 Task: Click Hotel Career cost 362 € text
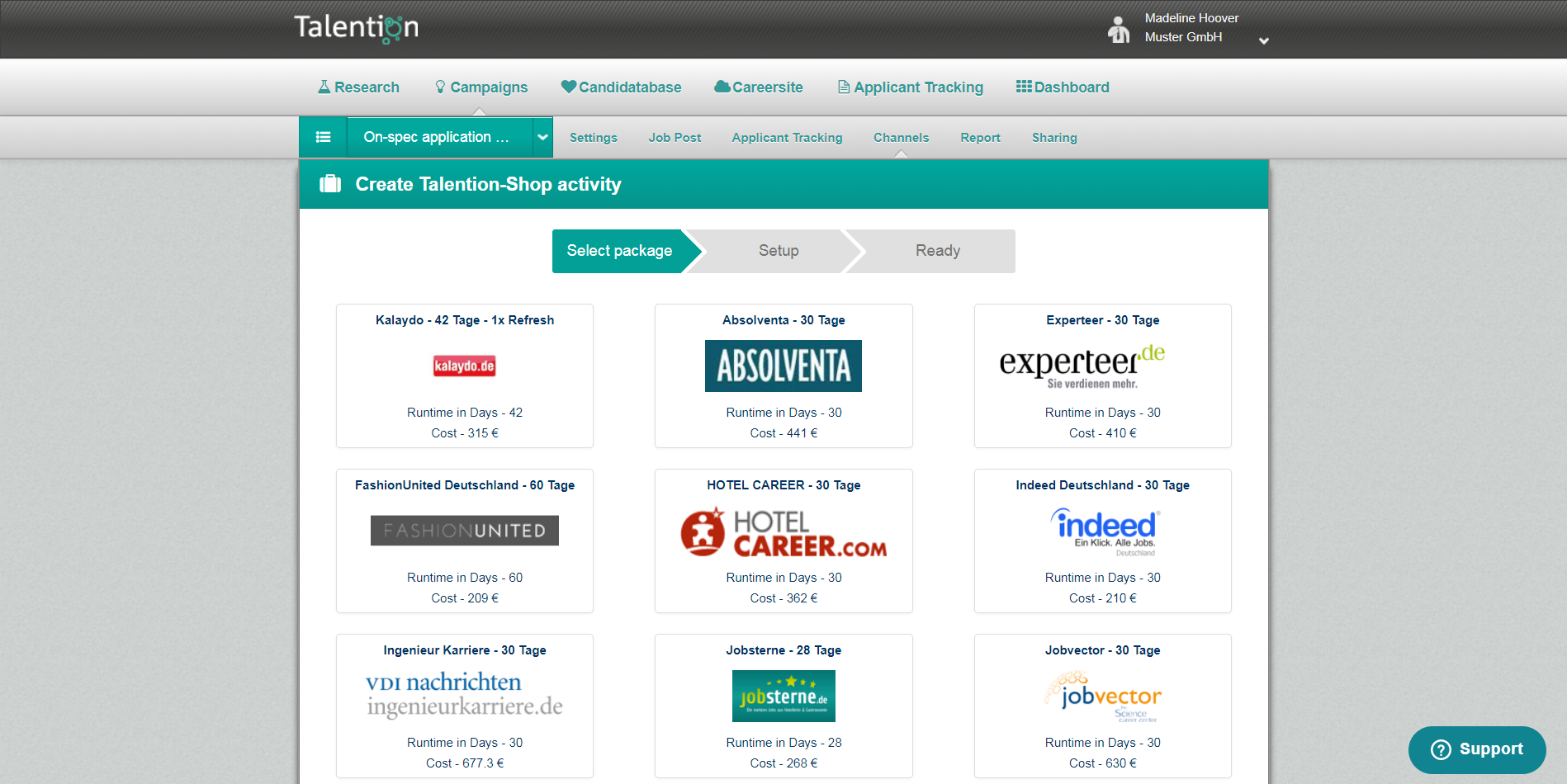[x=783, y=598]
